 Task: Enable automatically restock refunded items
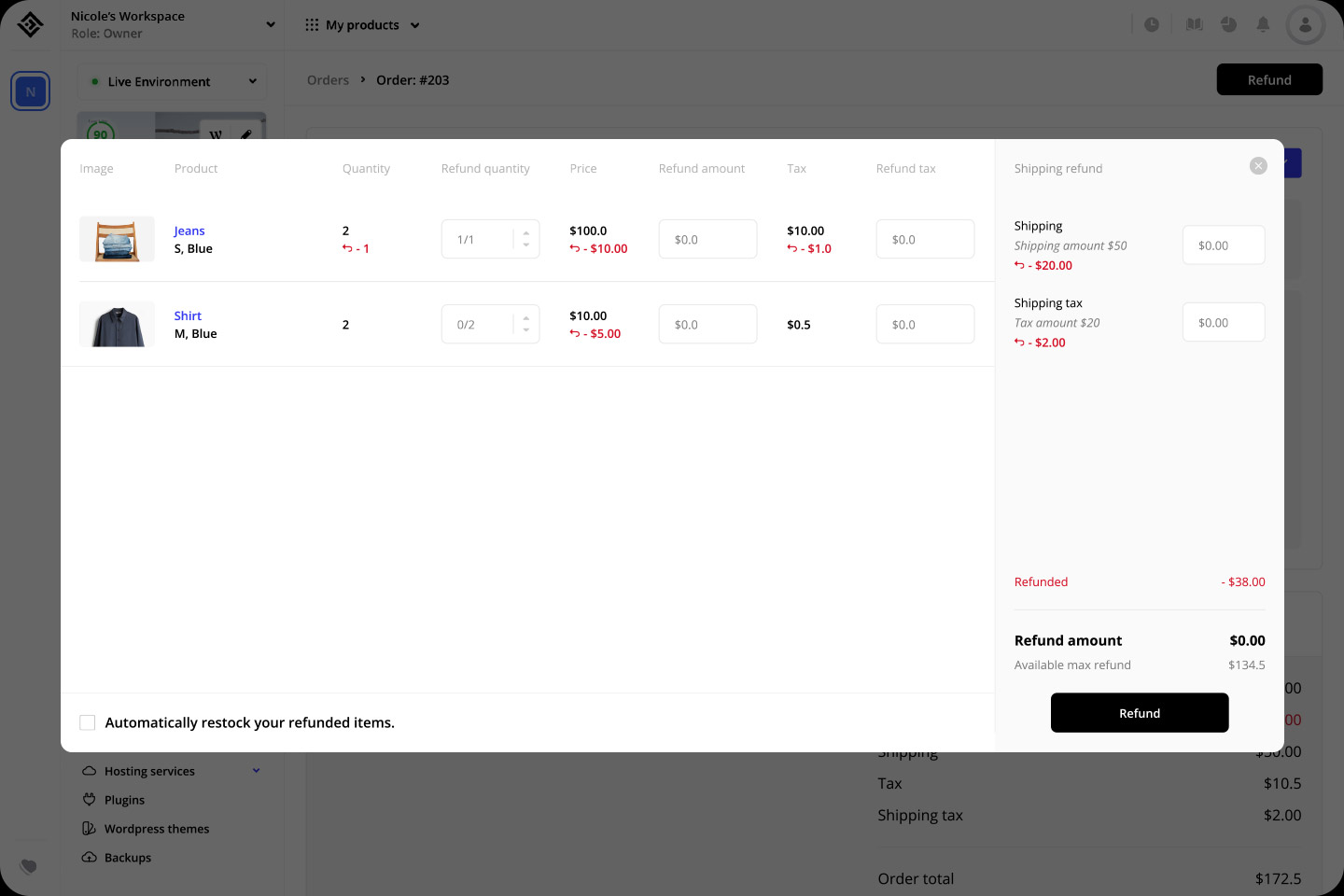[87, 722]
